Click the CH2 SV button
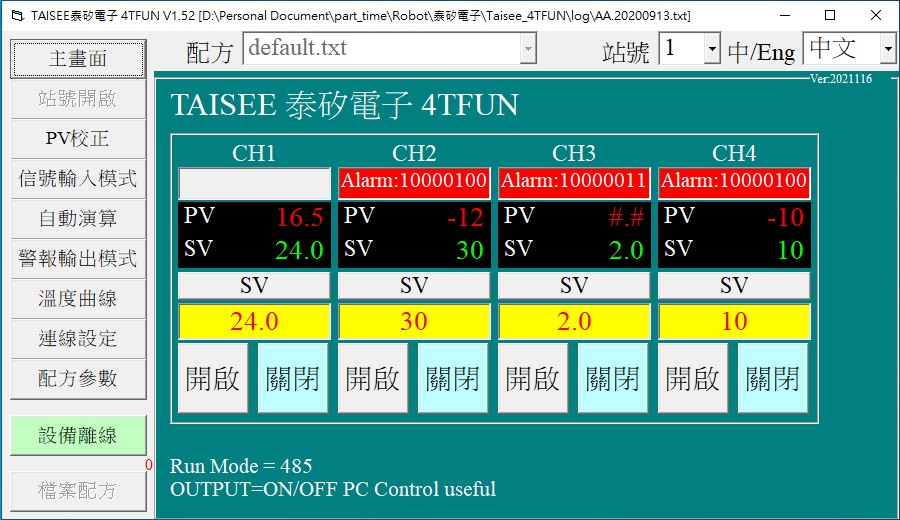This screenshot has width=900, height=520. pyautogui.click(x=414, y=285)
